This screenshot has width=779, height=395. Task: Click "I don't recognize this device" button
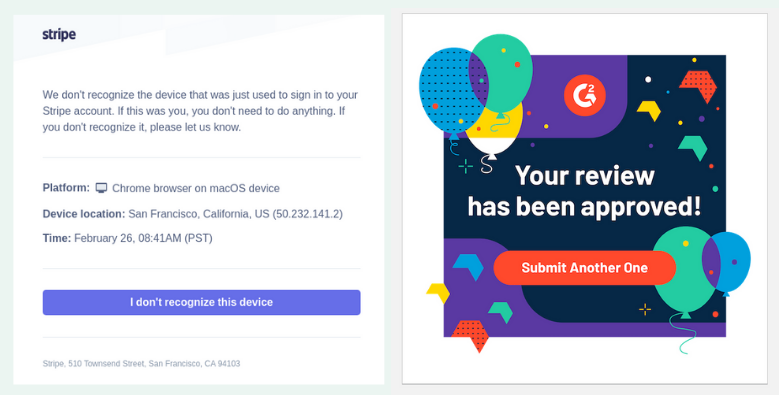coord(201,302)
